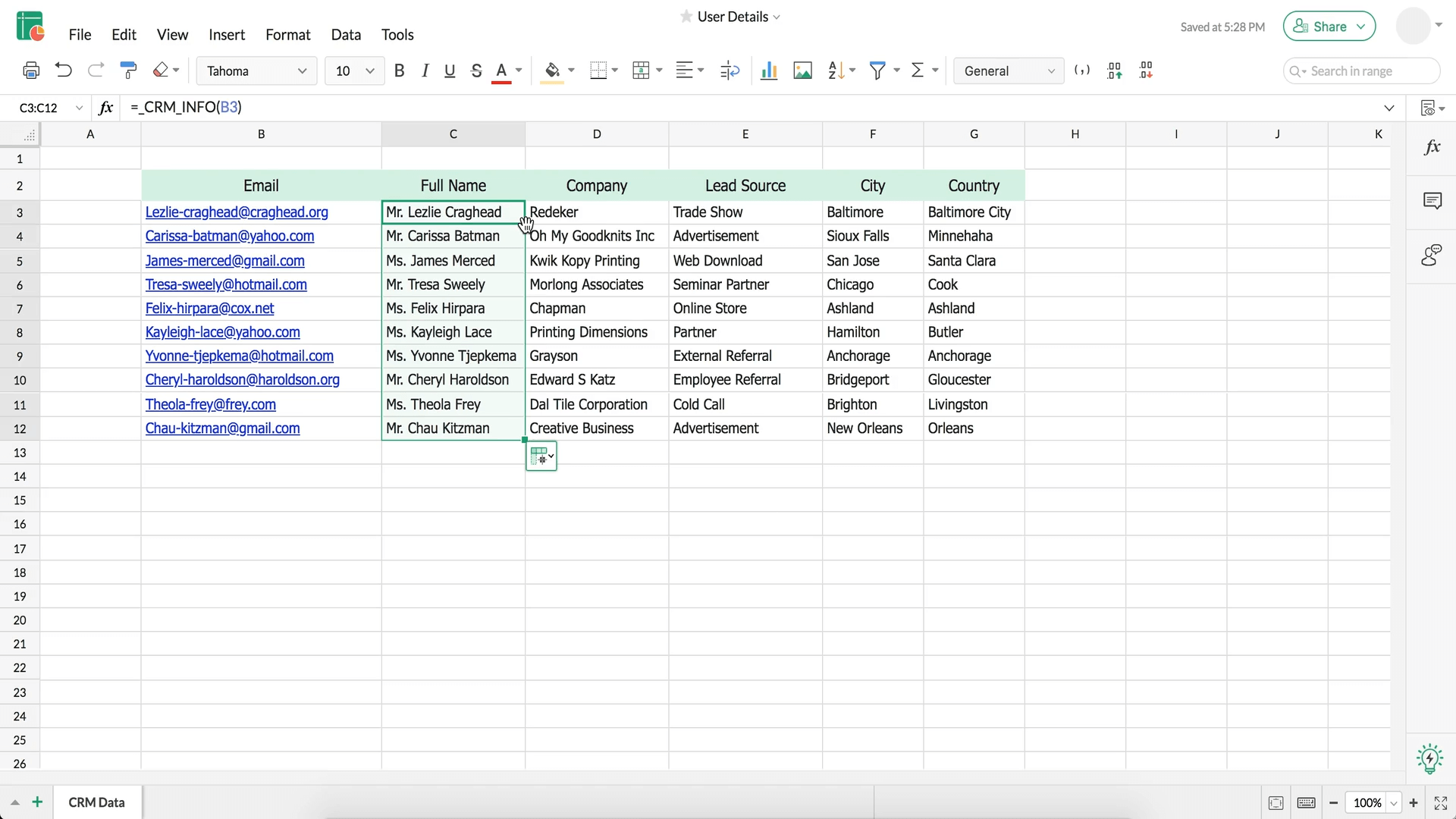
Task: Click the Paint Format icon
Action: click(128, 71)
